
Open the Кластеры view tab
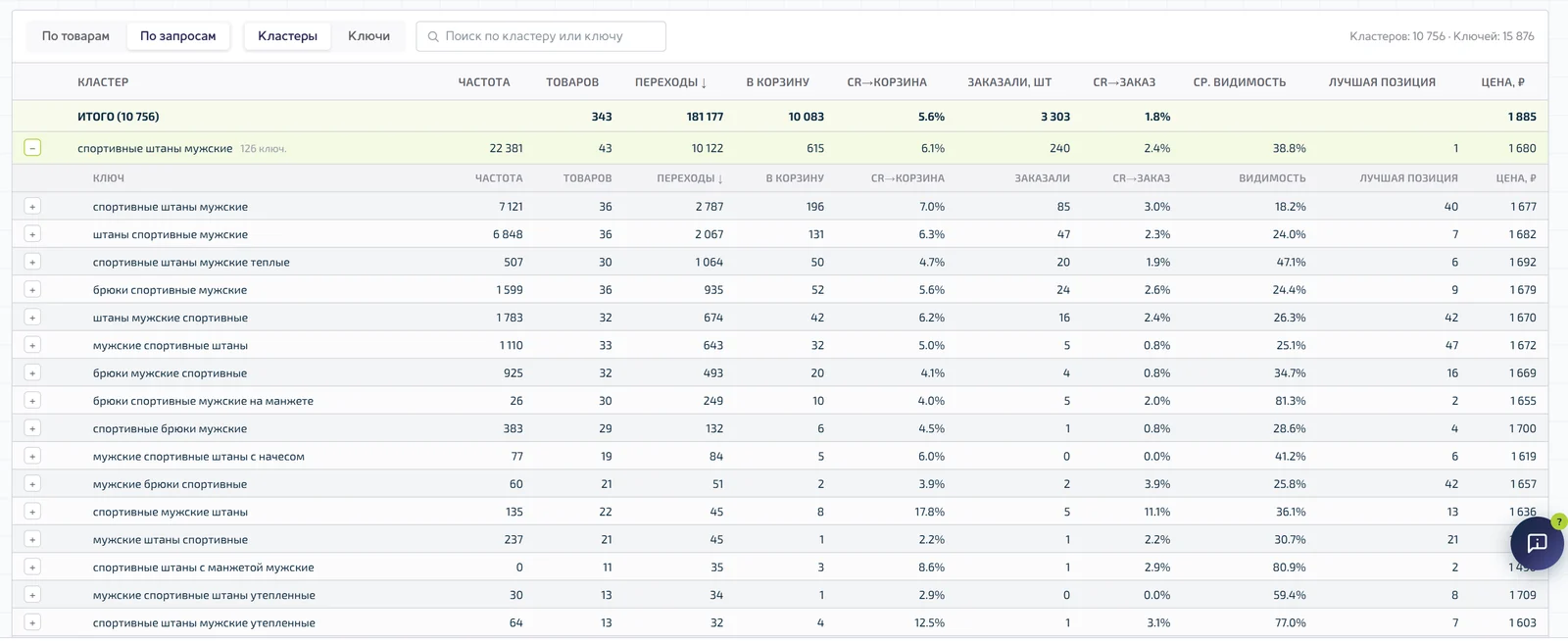point(287,36)
